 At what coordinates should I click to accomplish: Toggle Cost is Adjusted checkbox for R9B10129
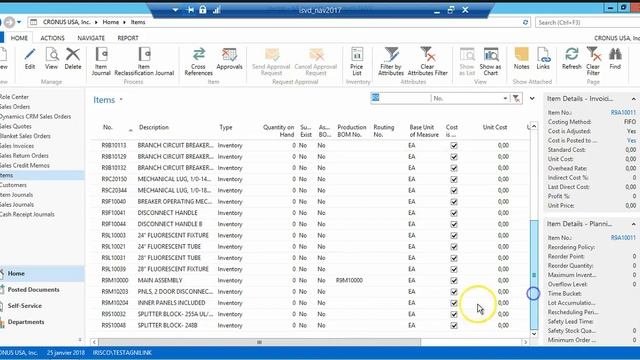point(454,157)
